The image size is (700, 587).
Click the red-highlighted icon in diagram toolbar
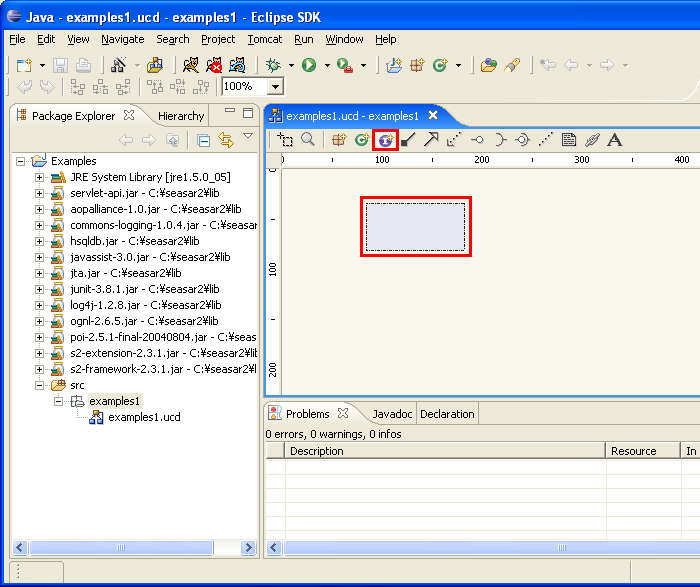[x=384, y=141]
